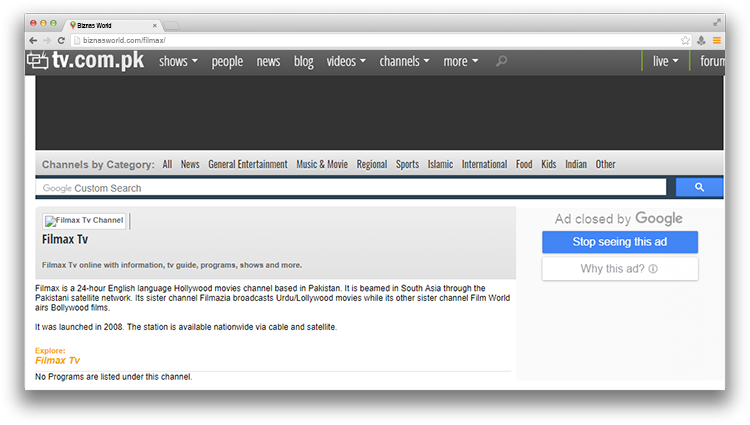Open the Chrome hamburger menu
The height and width of the screenshot is (425, 750).
pos(716,40)
